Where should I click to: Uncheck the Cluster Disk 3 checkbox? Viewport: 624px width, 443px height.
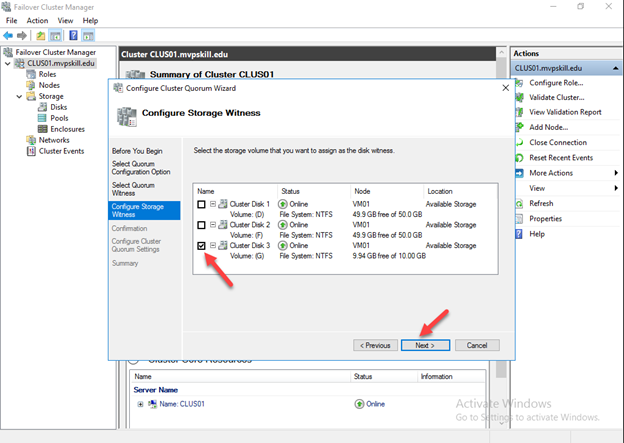201,246
